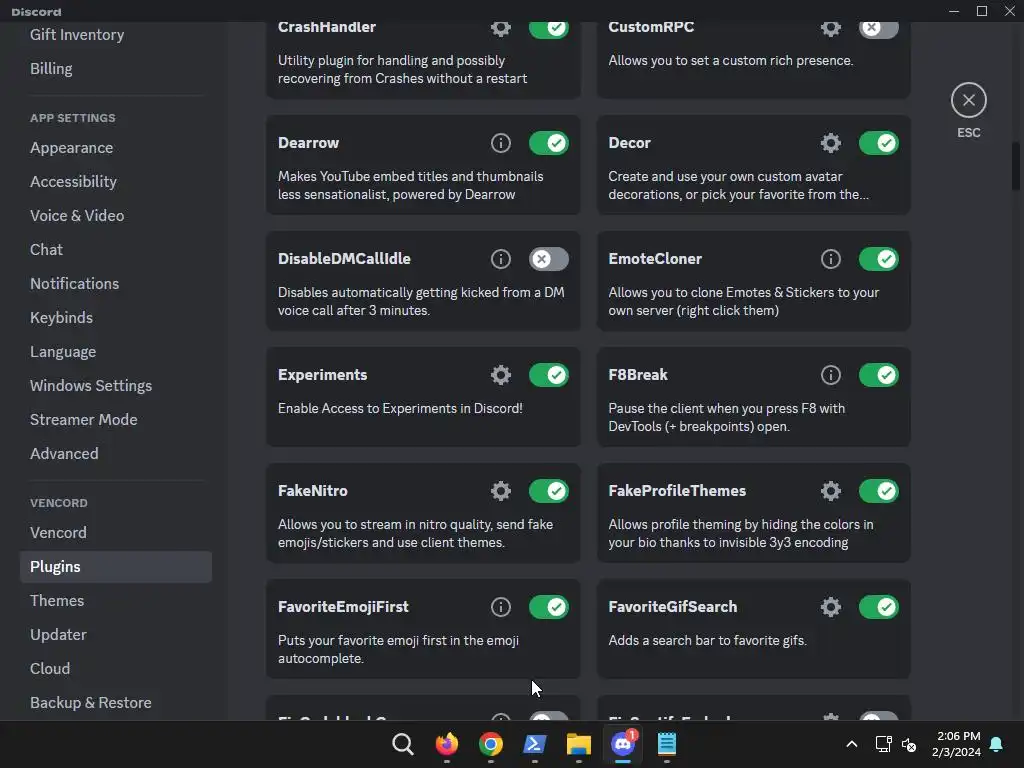Open Backup & Restore section
The width and height of the screenshot is (1024, 768).
click(91, 702)
